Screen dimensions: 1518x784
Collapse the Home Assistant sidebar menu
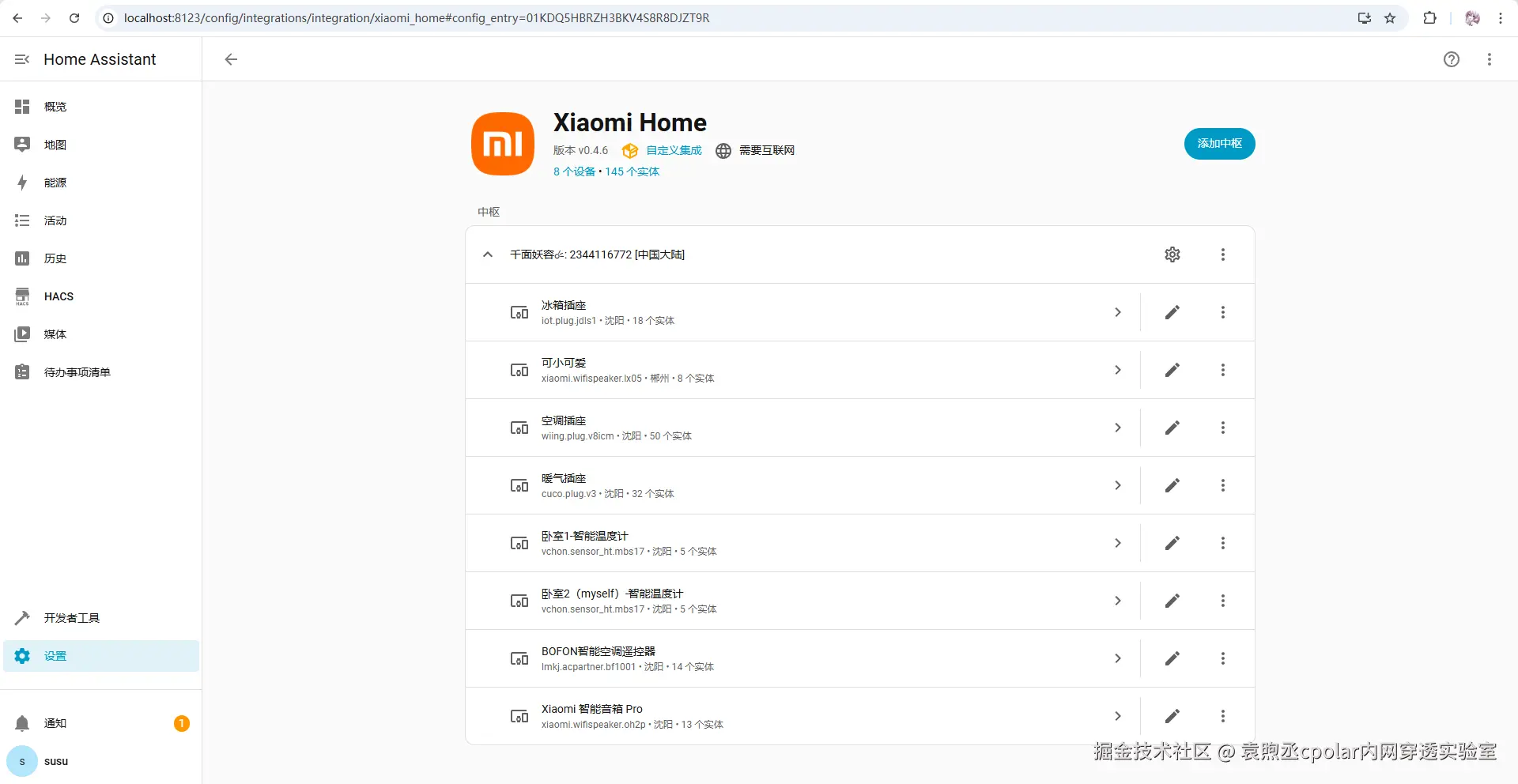[x=22, y=59]
